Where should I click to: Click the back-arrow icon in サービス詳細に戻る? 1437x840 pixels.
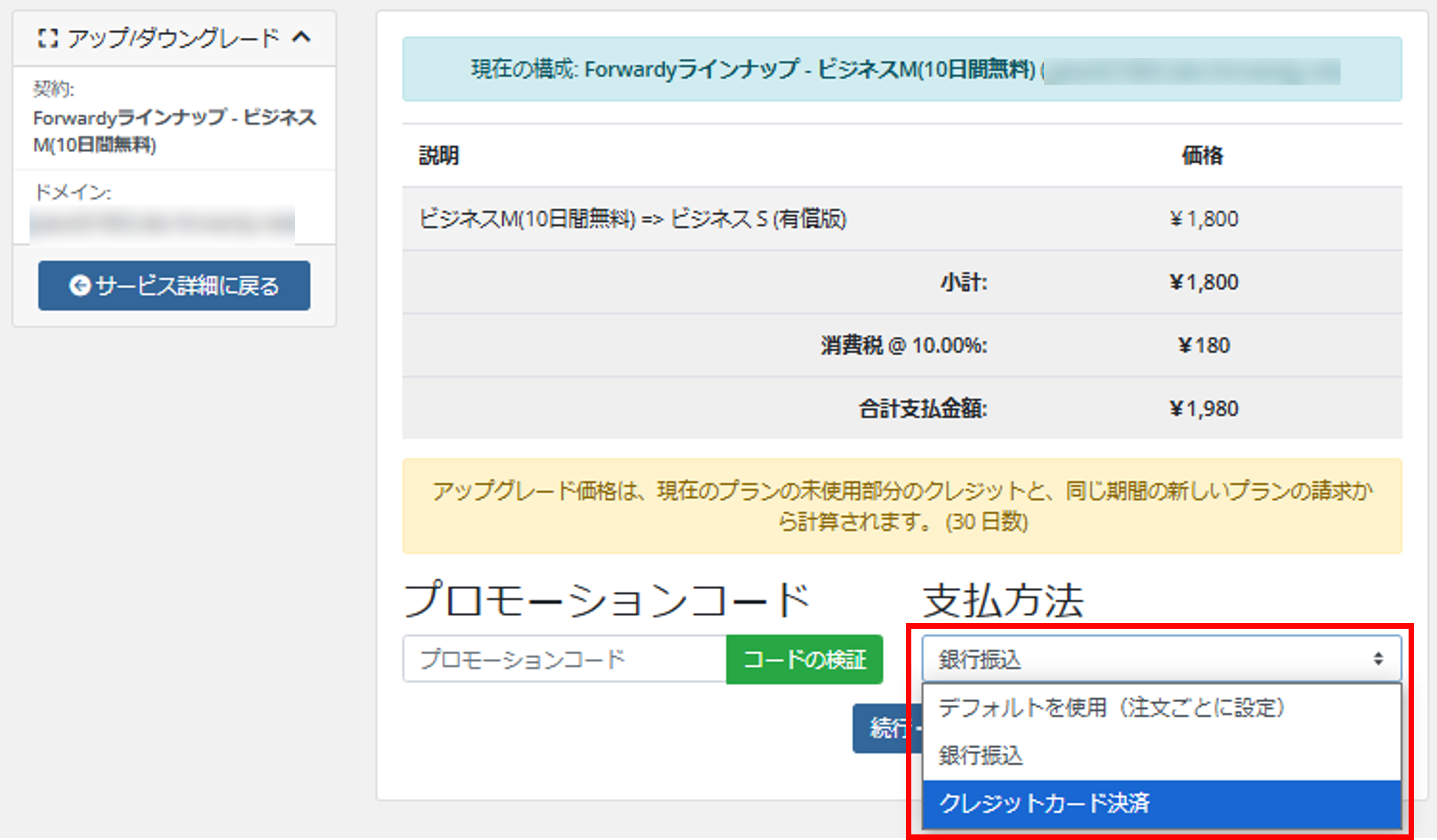[x=79, y=286]
